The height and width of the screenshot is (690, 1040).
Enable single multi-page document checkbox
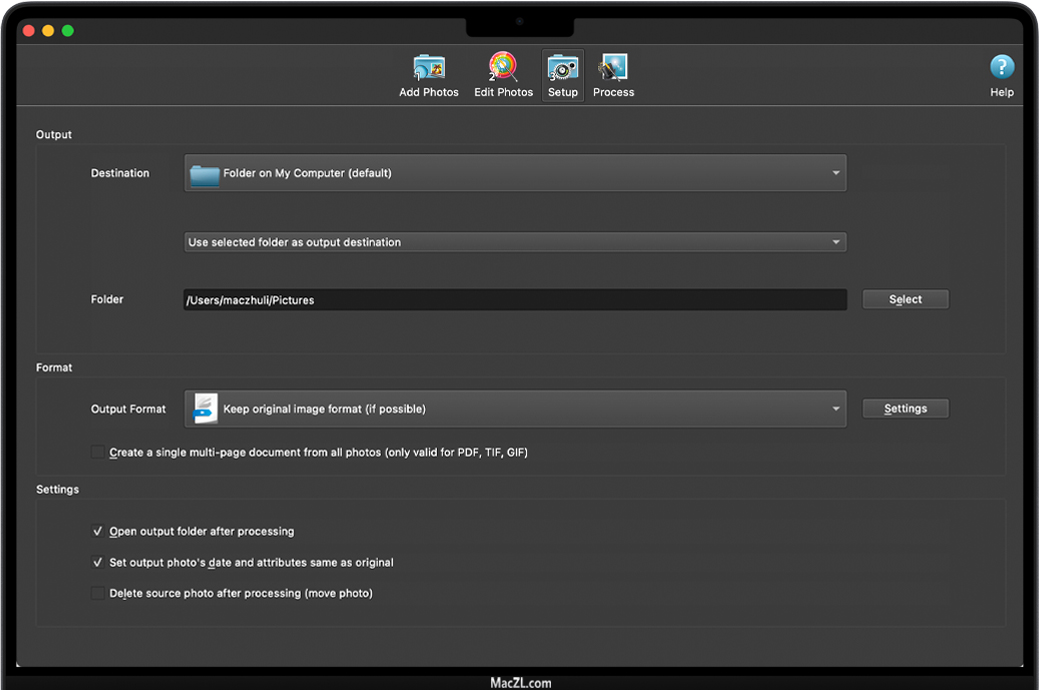(98, 453)
